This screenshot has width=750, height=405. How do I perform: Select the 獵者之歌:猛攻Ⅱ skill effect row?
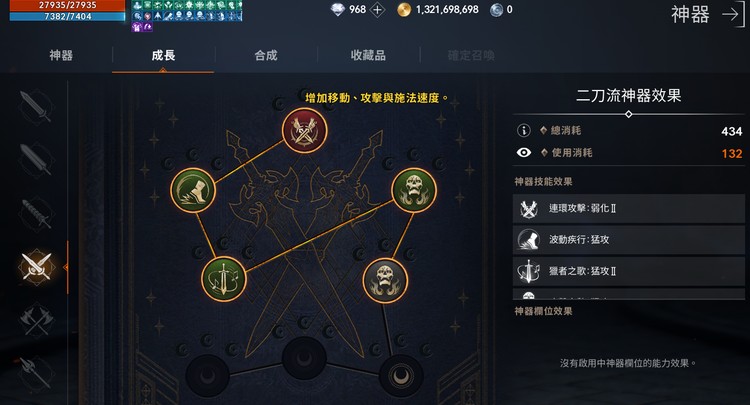coord(629,271)
